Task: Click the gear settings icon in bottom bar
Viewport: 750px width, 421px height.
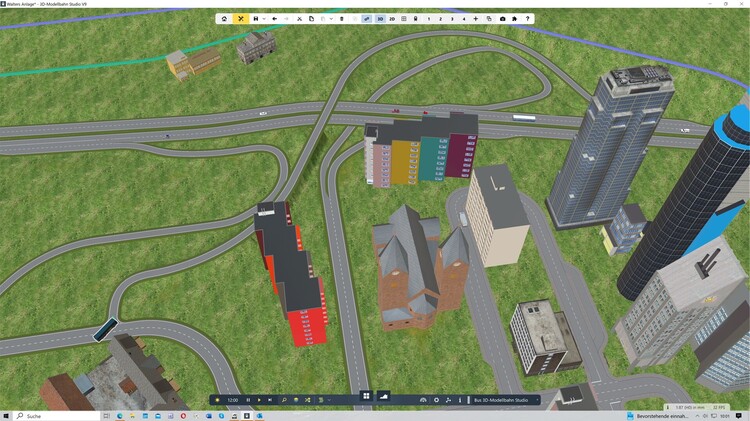Action: (x=436, y=400)
